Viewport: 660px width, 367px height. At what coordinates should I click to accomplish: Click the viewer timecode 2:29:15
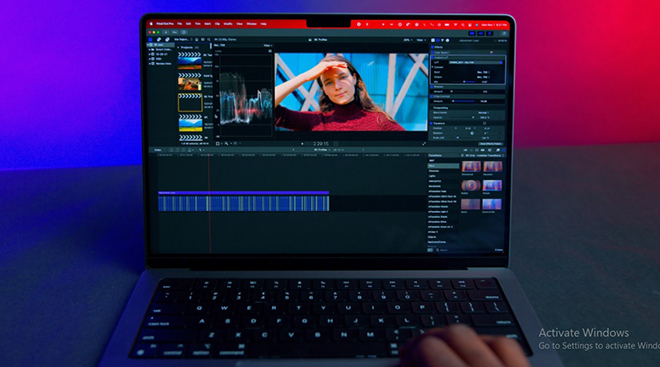(x=321, y=144)
